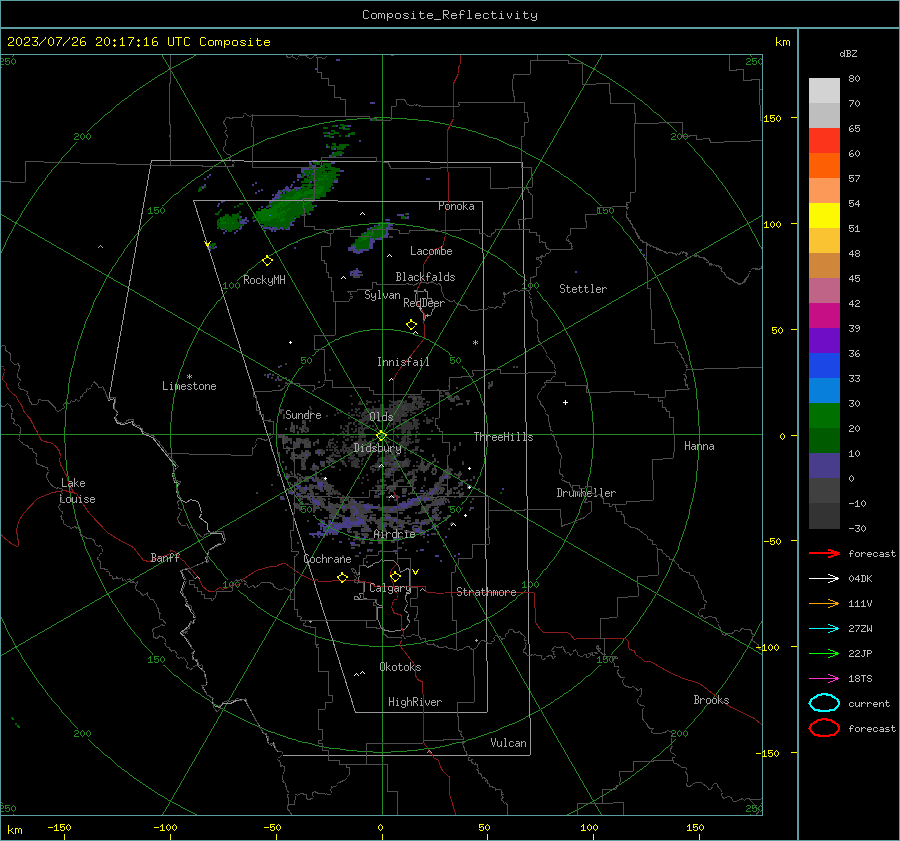900x841 pixels.
Task: Click the Stettler city label
Action: tap(583, 289)
